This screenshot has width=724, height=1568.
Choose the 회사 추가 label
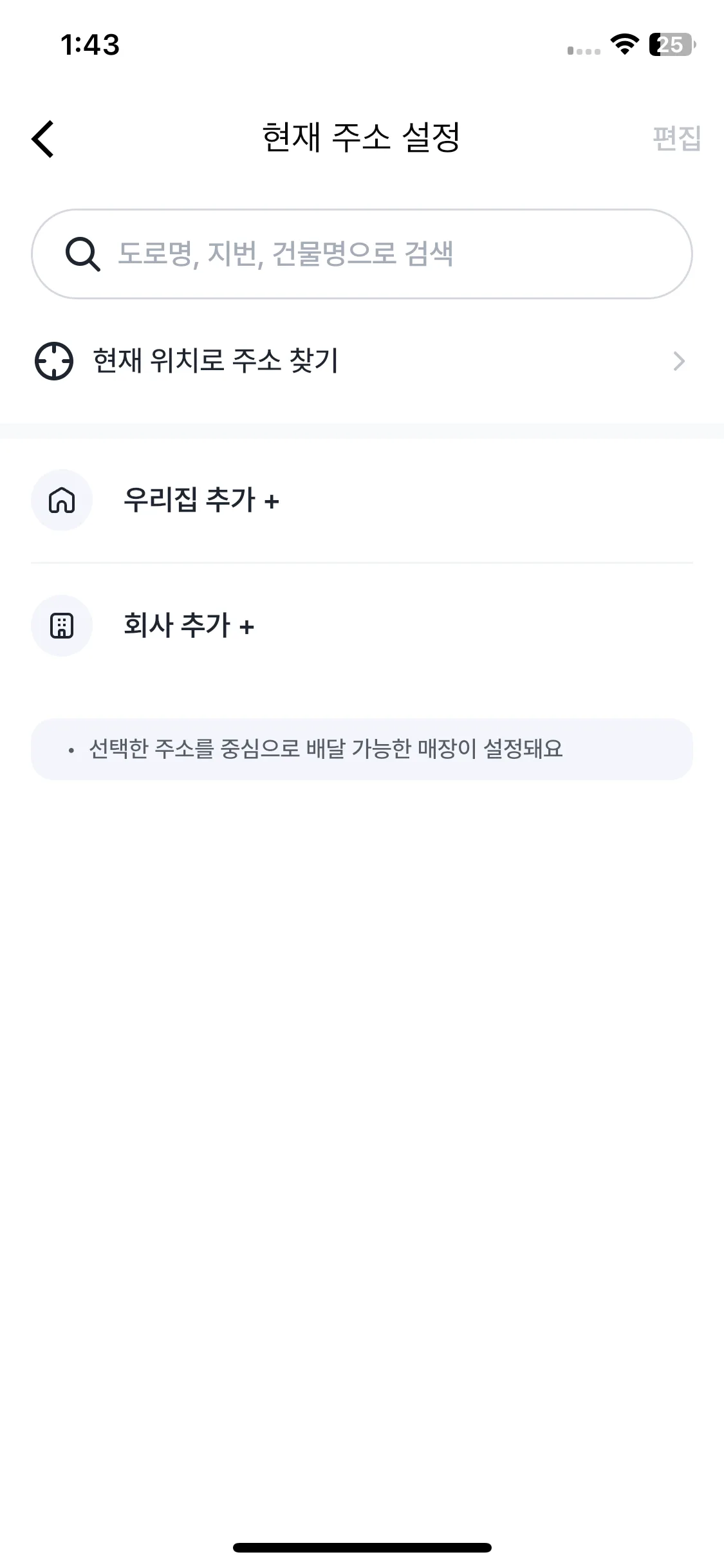(x=177, y=625)
